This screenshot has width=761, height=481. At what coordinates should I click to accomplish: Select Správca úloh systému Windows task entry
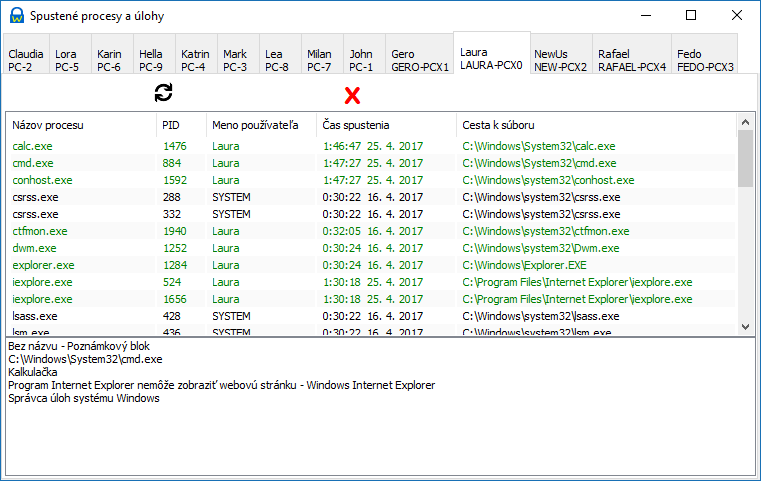point(83,398)
